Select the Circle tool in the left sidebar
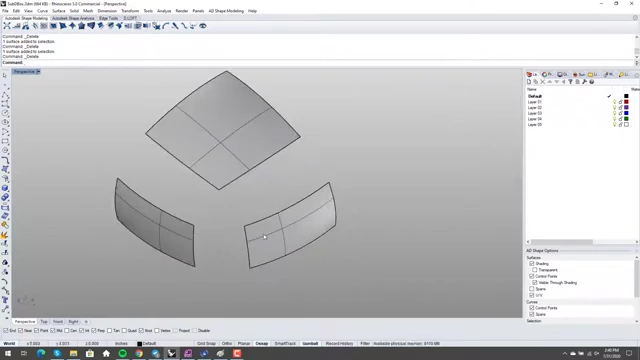640x360 pixels. coord(5,113)
